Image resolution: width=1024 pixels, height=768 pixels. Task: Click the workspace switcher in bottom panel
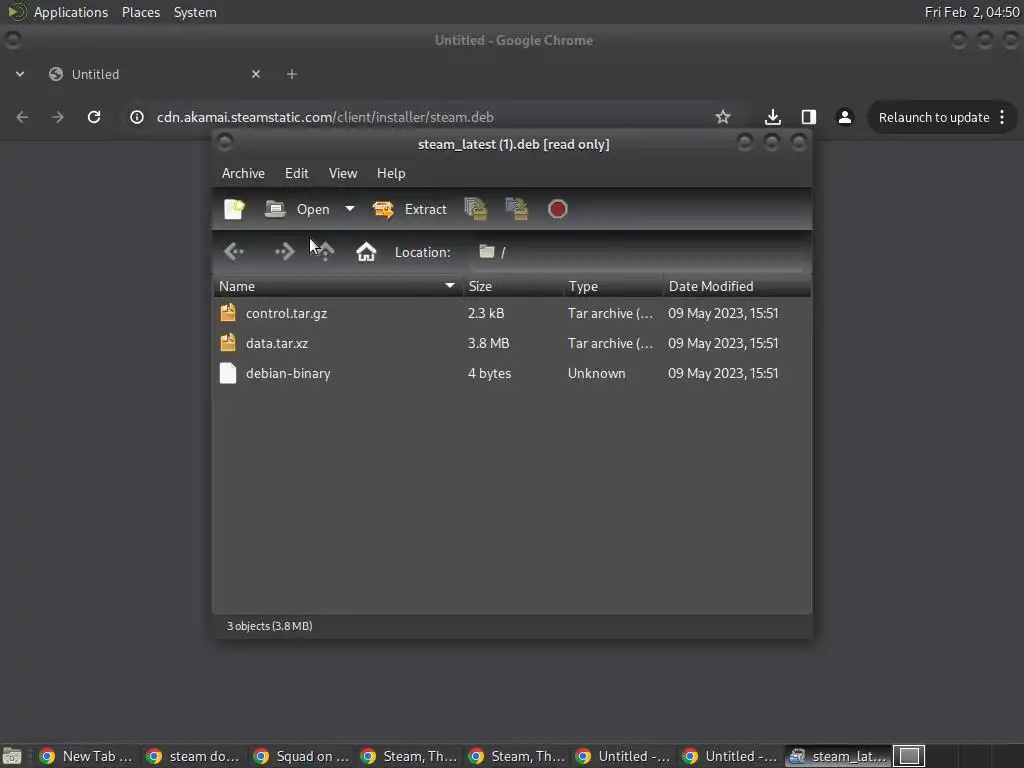click(x=909, y=756)
